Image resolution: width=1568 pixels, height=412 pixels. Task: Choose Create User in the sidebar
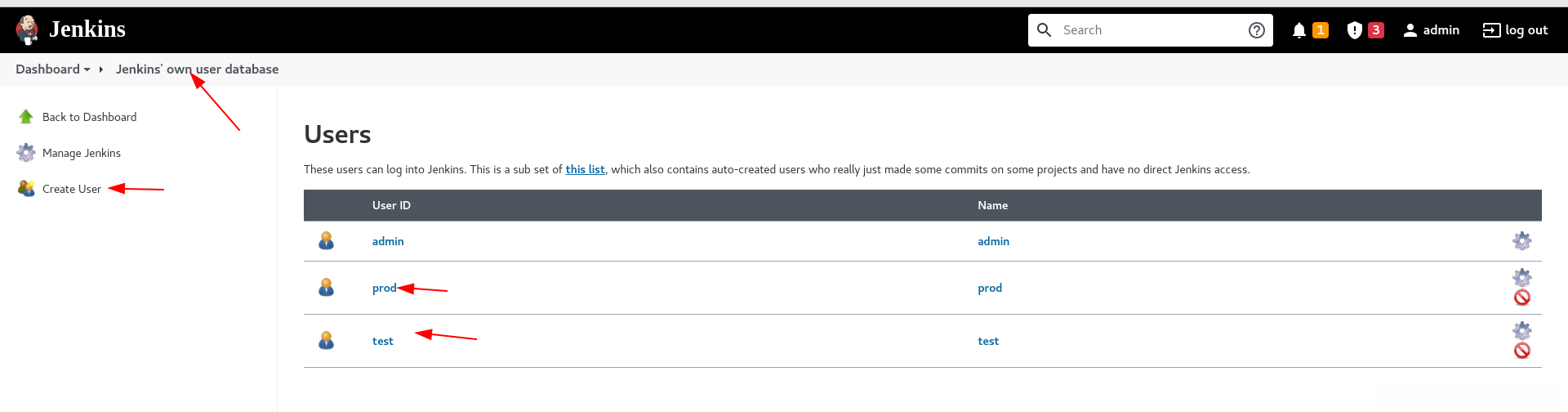(x=71, y=189)
